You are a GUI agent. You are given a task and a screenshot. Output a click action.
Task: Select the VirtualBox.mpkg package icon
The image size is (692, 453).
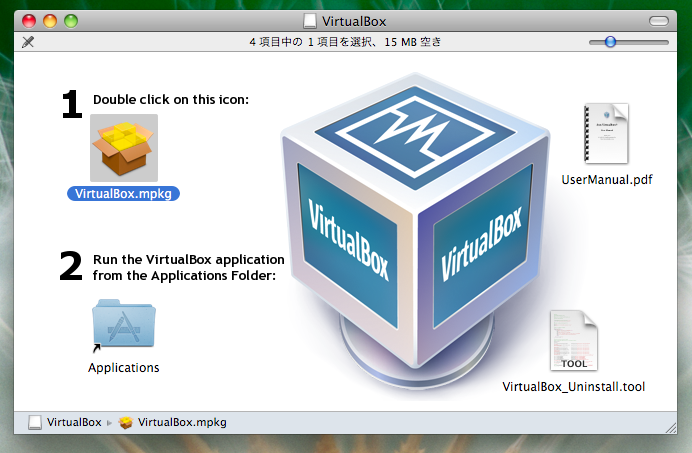pyautogui.click(x=123, y=148)
